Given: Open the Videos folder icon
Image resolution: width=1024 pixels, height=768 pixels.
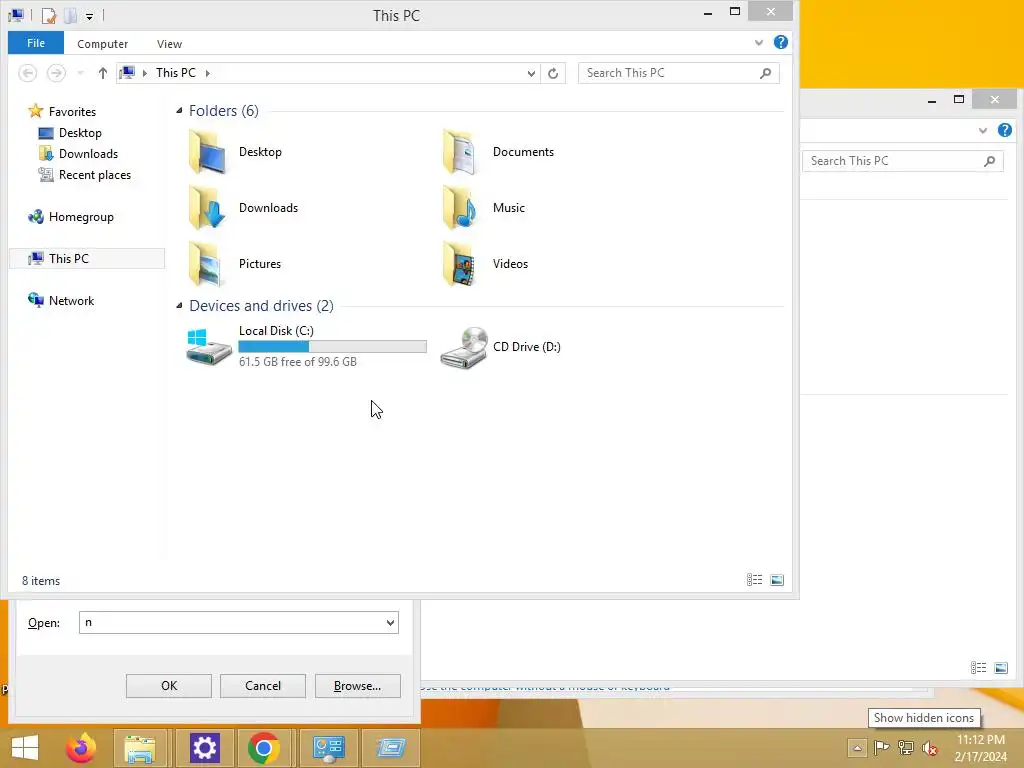Looking at the screenshot, I should coord(461,264).
